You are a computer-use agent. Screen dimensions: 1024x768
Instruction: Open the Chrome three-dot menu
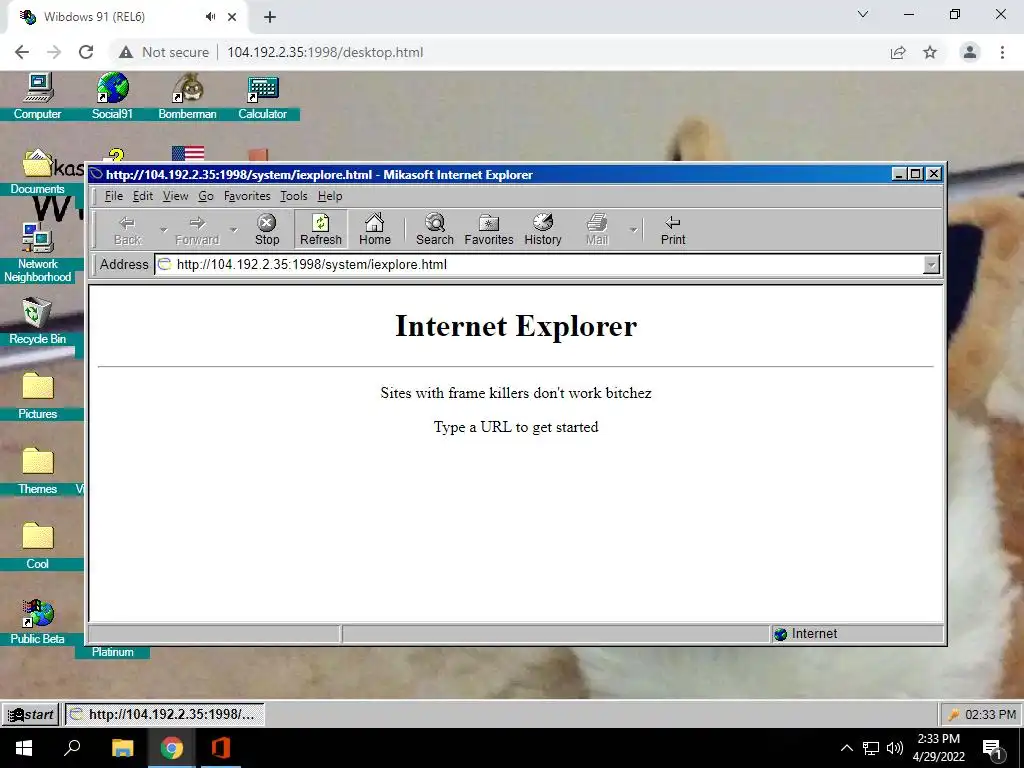click(x=1002, y=52)
